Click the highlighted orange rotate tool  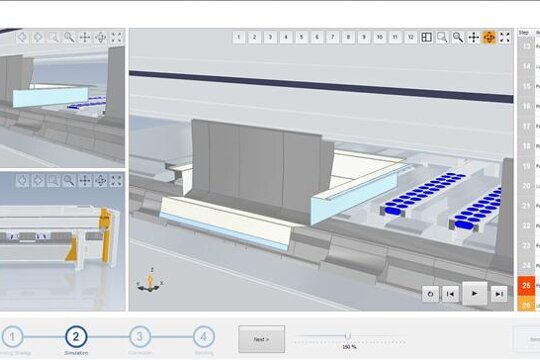pos(489,37)
